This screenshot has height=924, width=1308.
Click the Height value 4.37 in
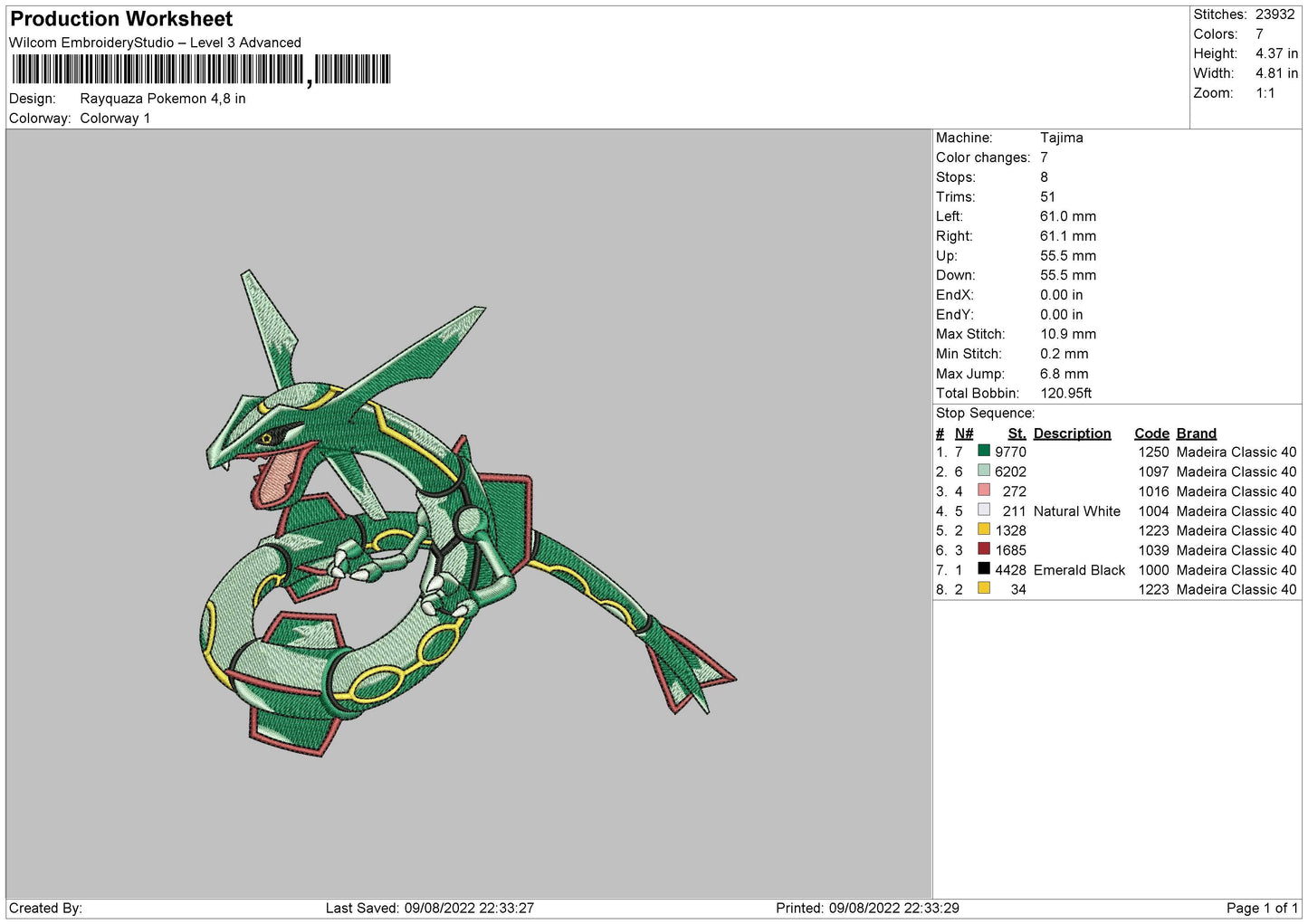(1276, 54)
